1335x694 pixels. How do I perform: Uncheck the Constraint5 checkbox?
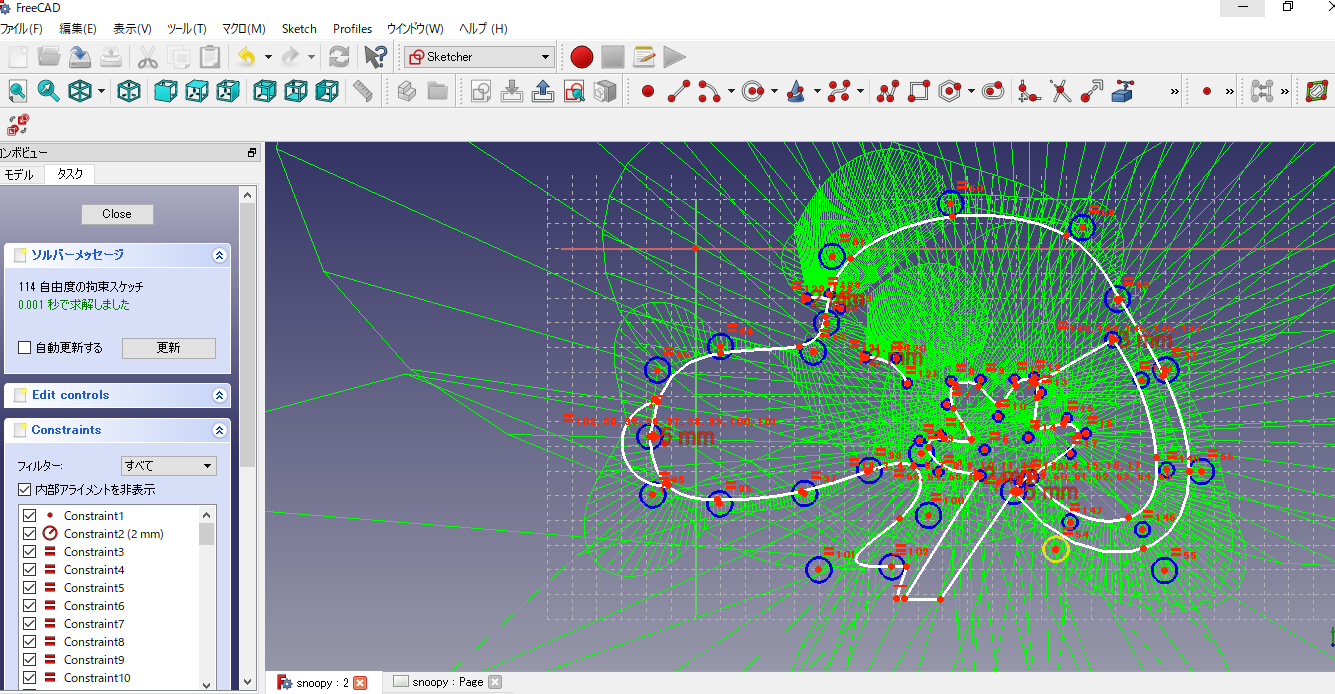click(29, 588)
